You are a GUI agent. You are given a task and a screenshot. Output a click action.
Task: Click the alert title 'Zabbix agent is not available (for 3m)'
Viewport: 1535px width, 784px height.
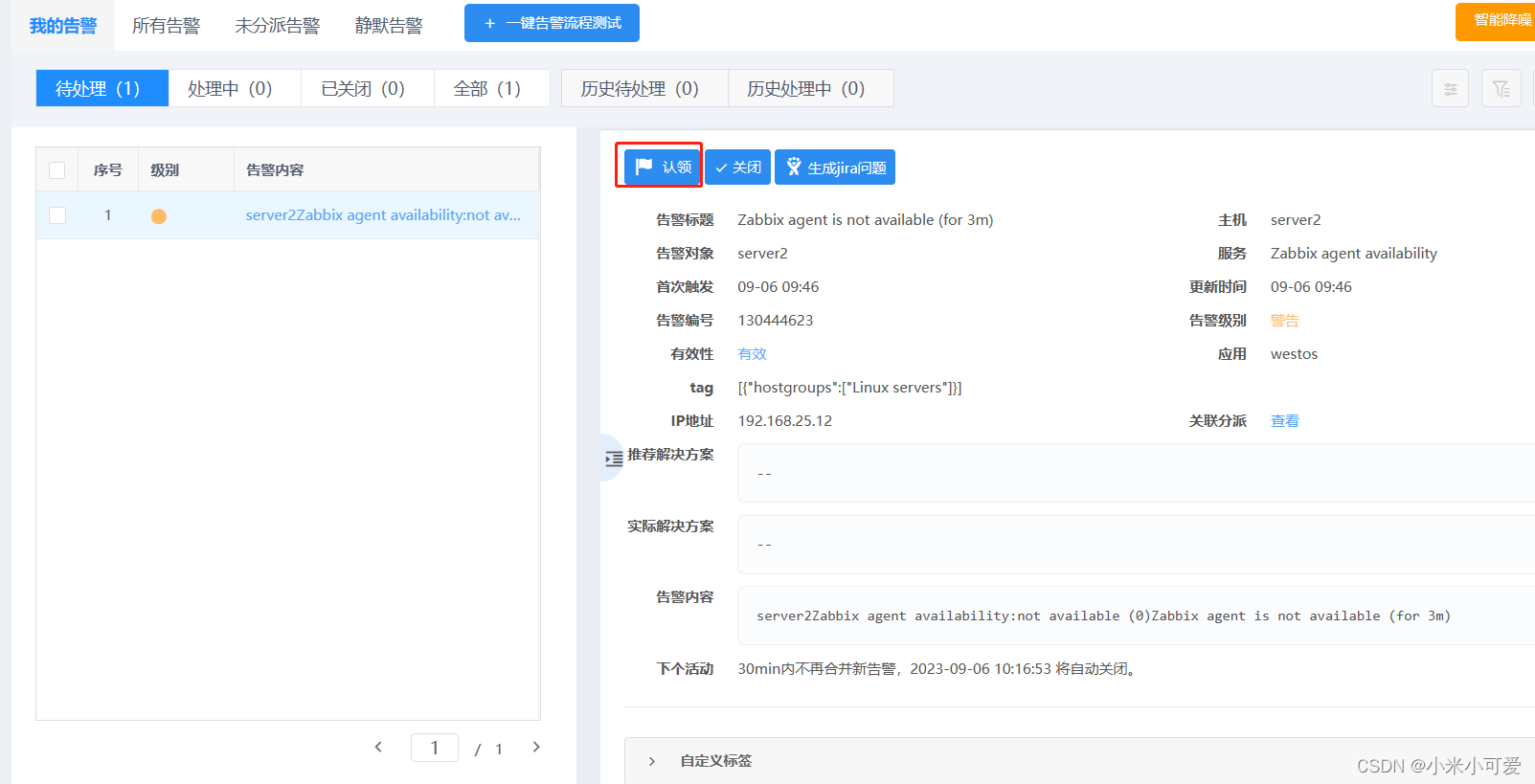click(866, 220)
